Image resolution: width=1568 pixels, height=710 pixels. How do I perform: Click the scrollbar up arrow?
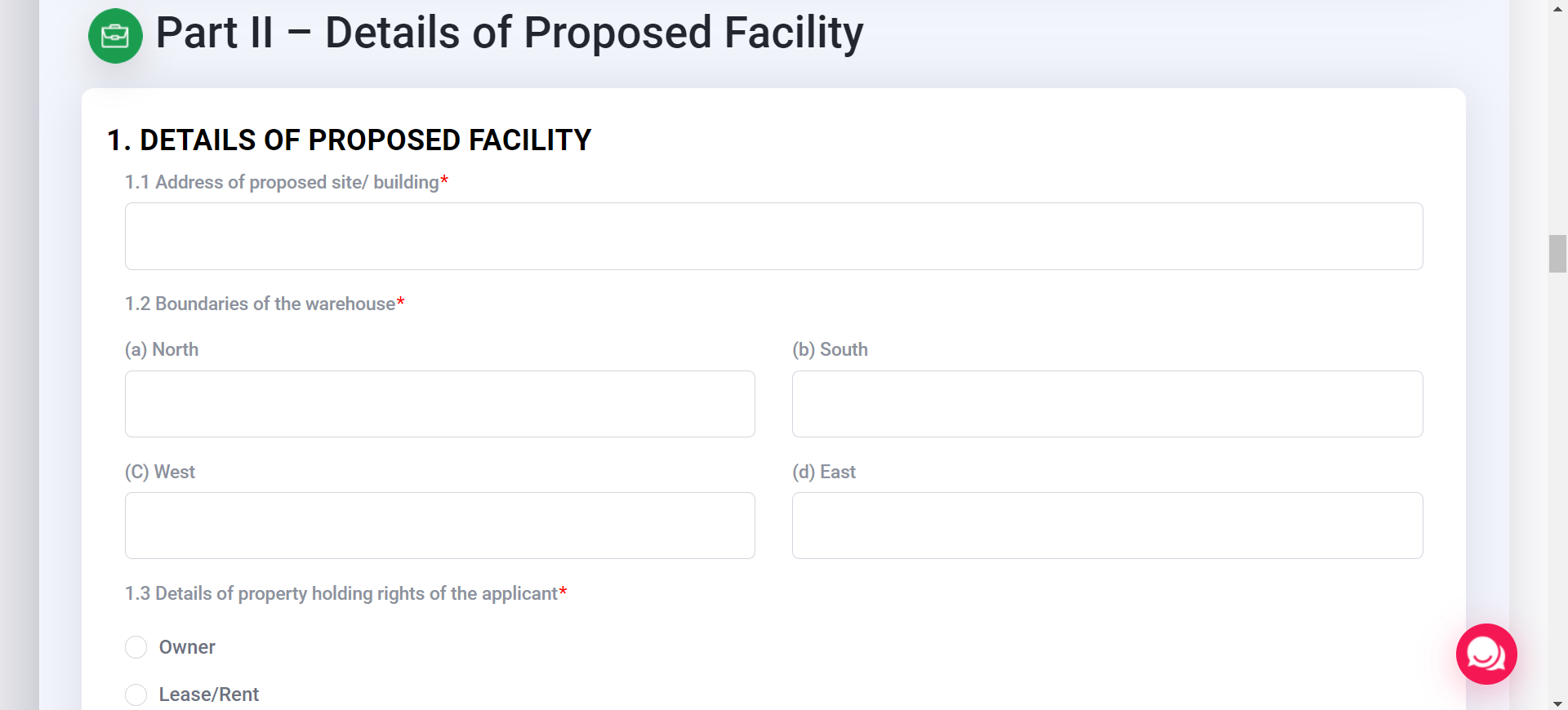coord(1557,8)
